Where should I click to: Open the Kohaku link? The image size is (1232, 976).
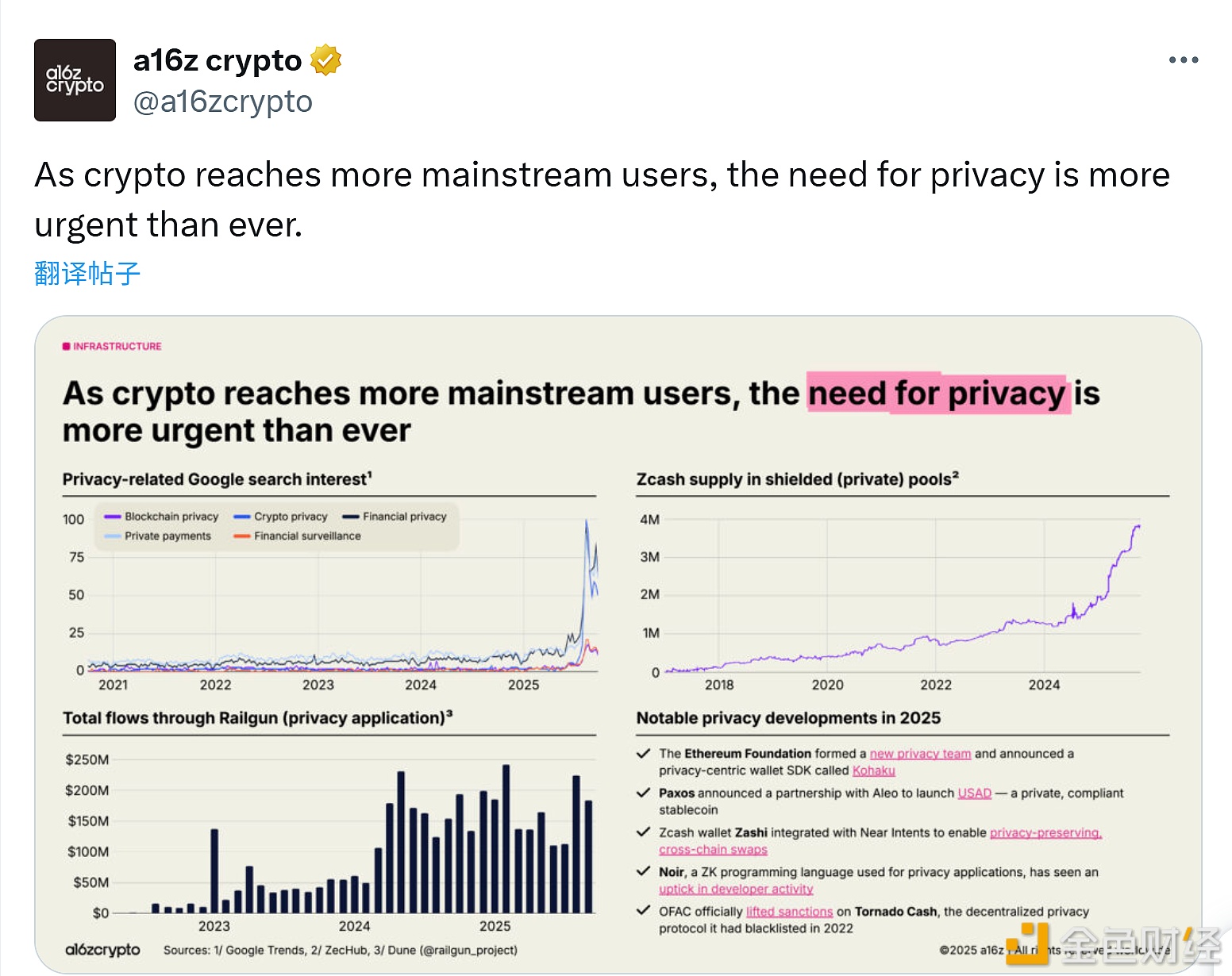[873, 770]
